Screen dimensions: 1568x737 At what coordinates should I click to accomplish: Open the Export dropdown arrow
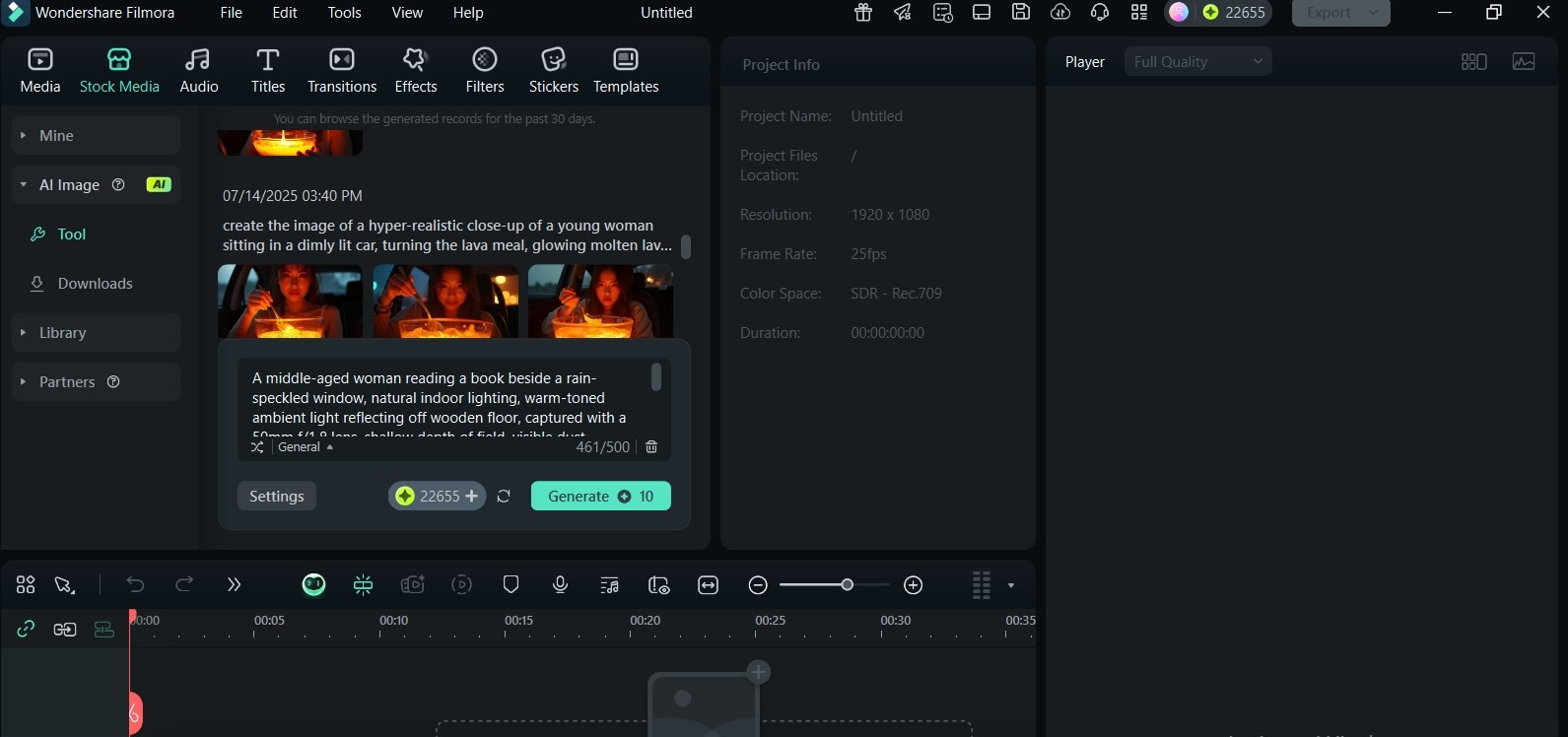click(1373, 13)
